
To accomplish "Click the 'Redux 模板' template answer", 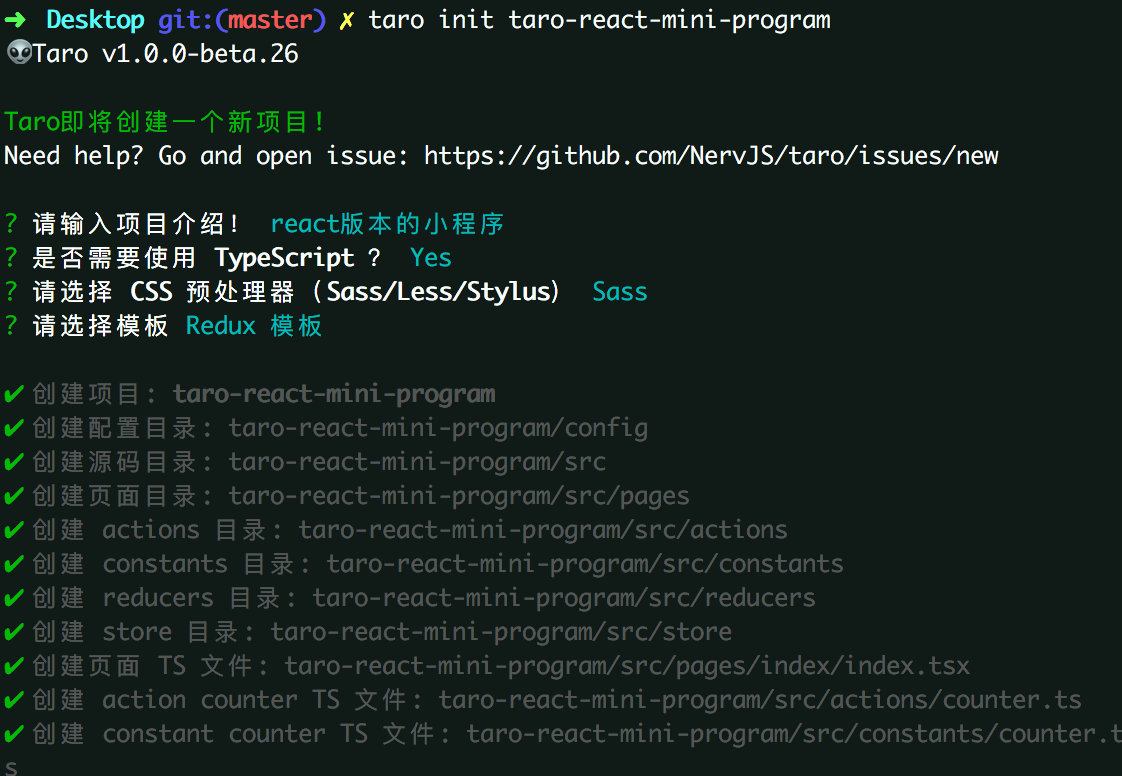I will click(254, 326).
